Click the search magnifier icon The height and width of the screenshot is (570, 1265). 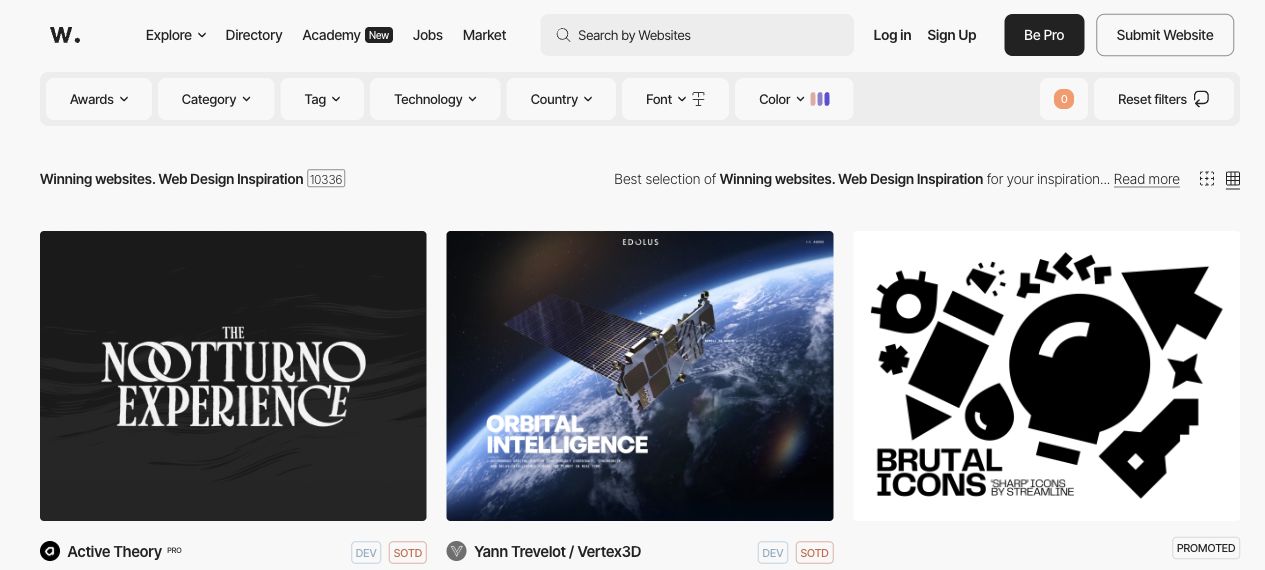564,35
